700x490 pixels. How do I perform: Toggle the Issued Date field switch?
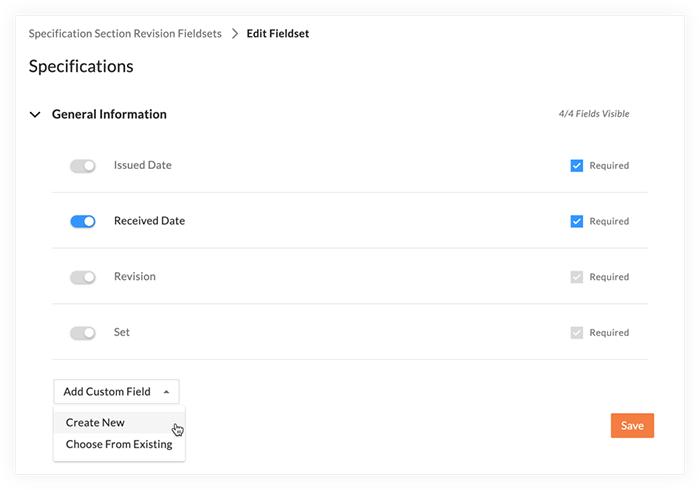(83, 166)
